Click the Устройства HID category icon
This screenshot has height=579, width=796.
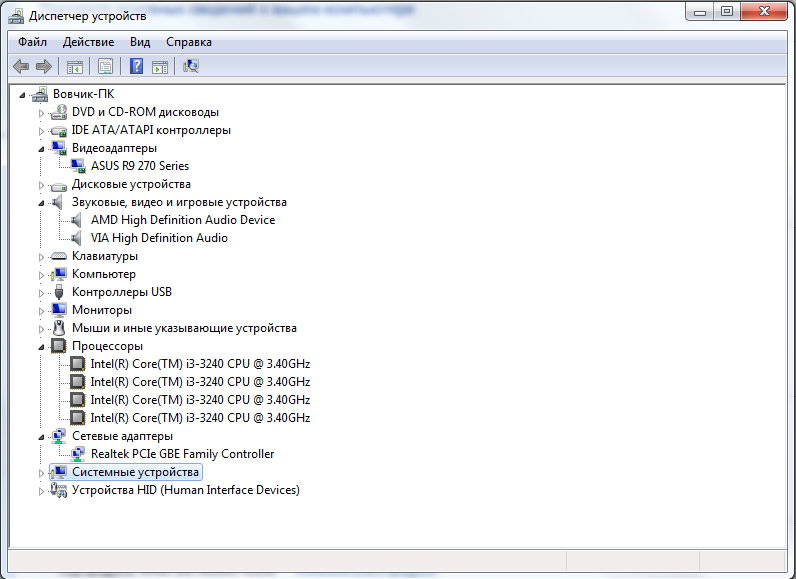point(59,490)
